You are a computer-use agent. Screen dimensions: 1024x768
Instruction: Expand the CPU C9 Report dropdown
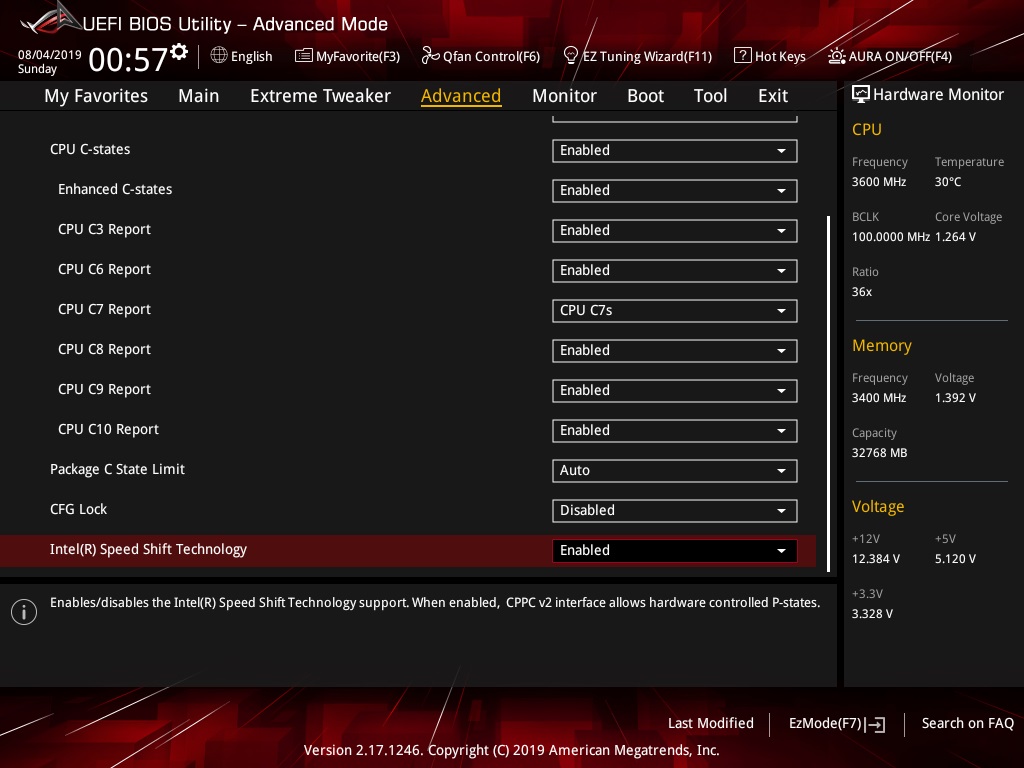pos(675,391)
